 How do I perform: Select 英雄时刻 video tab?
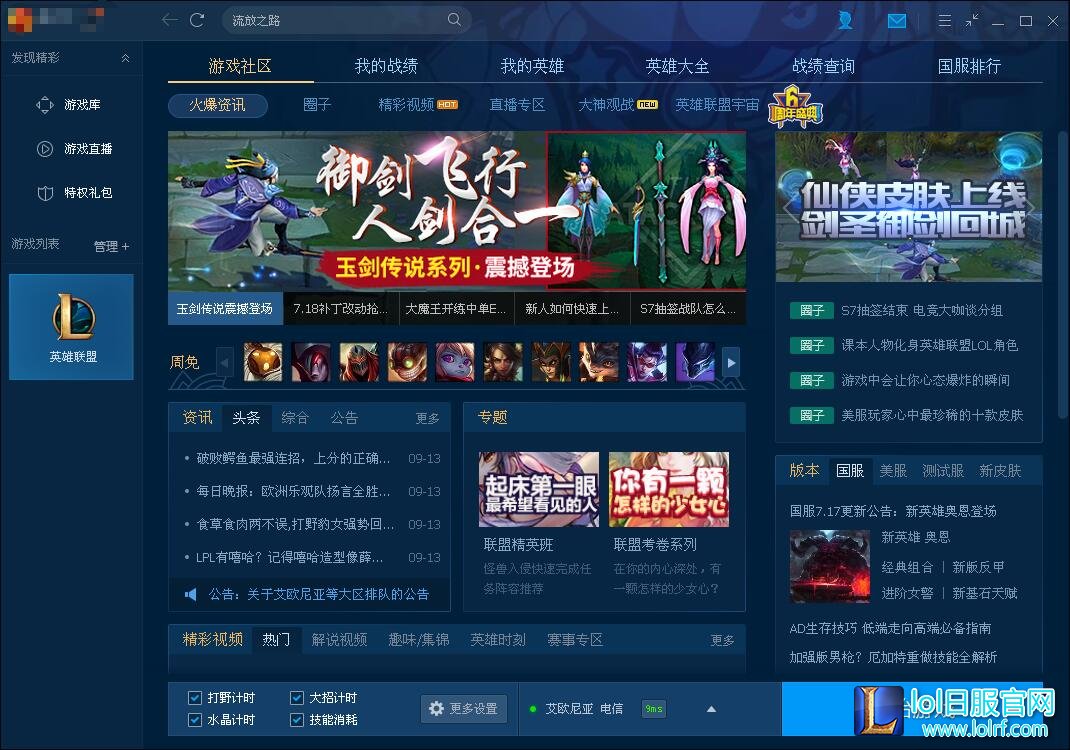click(x=498, y=640)
